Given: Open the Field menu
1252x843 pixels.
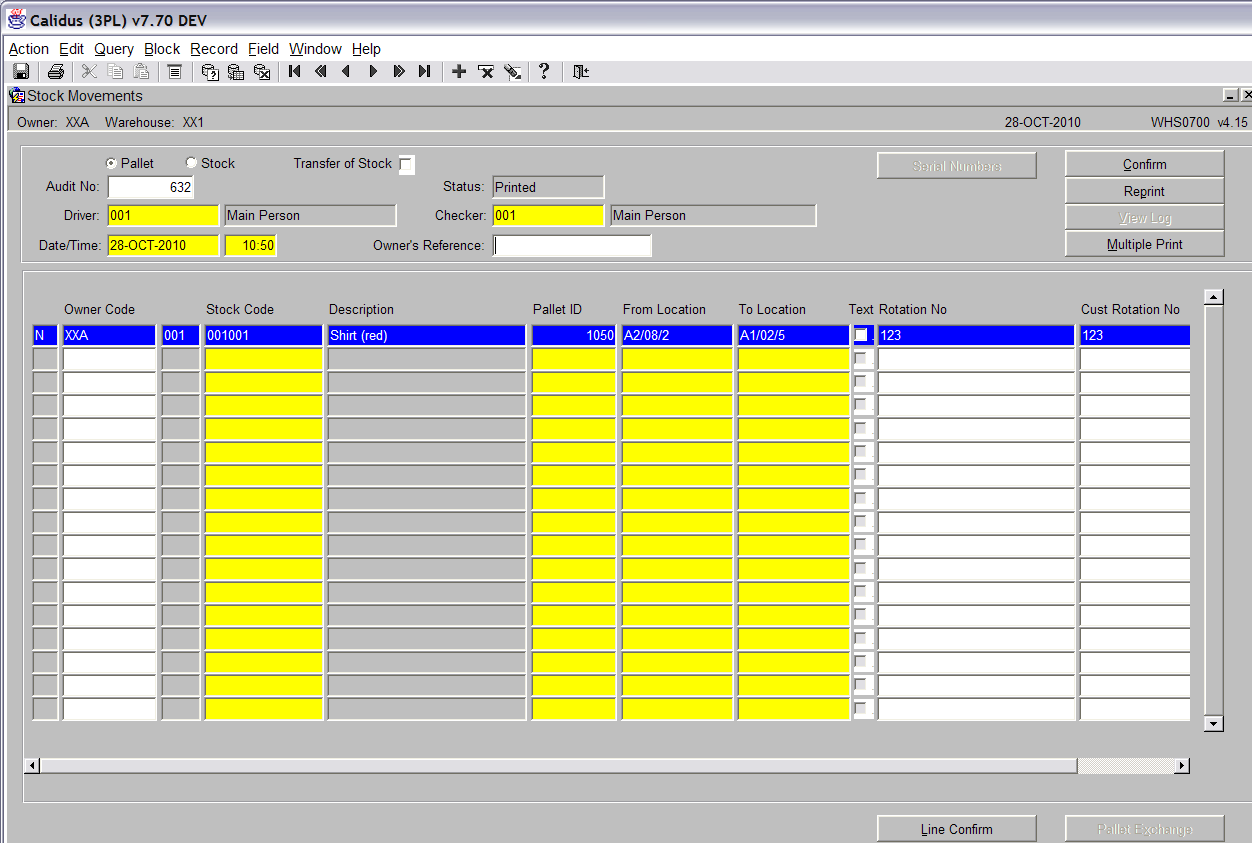Looking at the screenshot, I should pyautogui.click(x=264, y=49).
